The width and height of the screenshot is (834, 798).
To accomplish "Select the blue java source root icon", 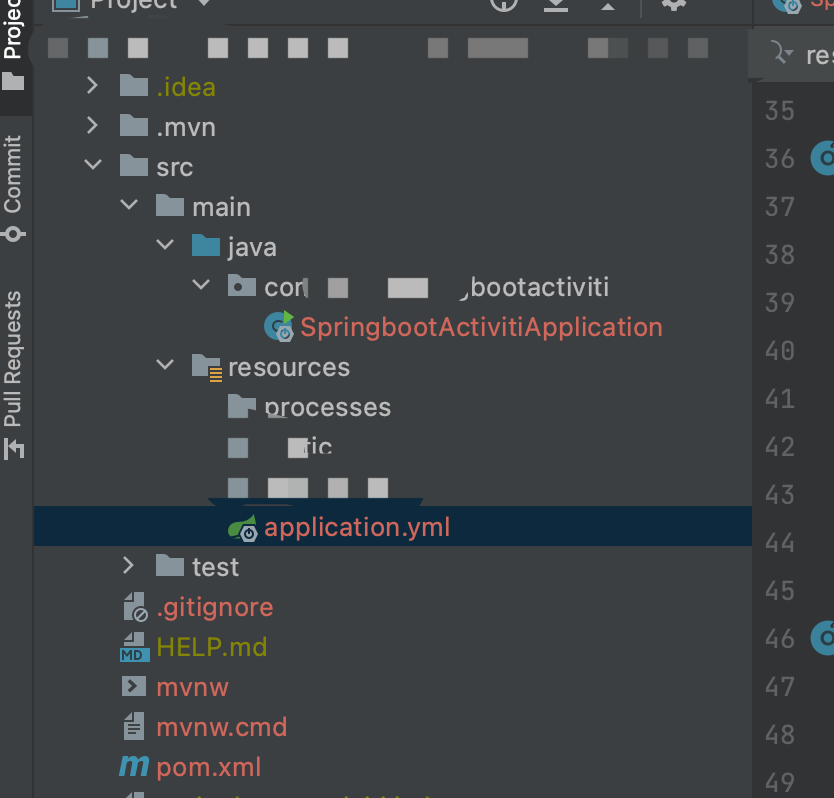I will 206,245.
